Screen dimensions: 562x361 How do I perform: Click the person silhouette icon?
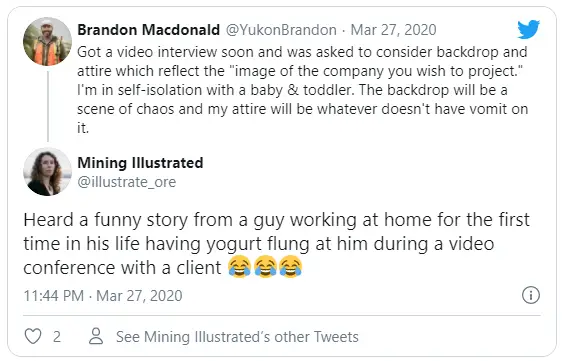[x=96, y=336]
